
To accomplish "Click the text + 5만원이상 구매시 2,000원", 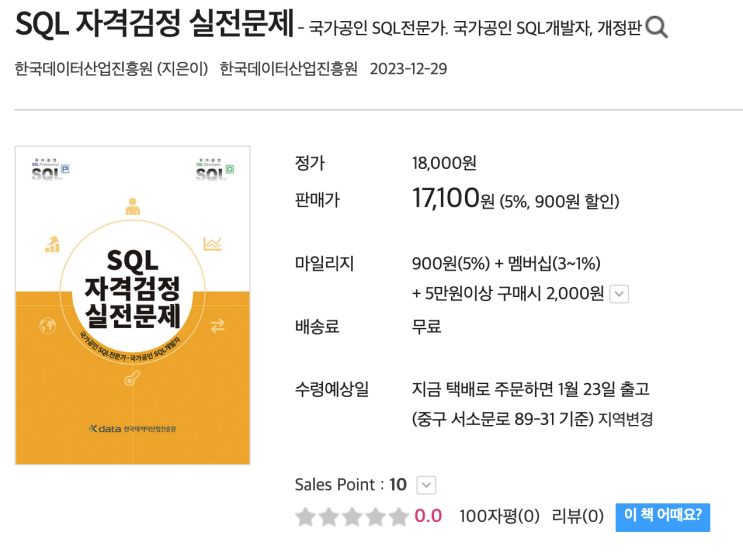I will [508, 294].
